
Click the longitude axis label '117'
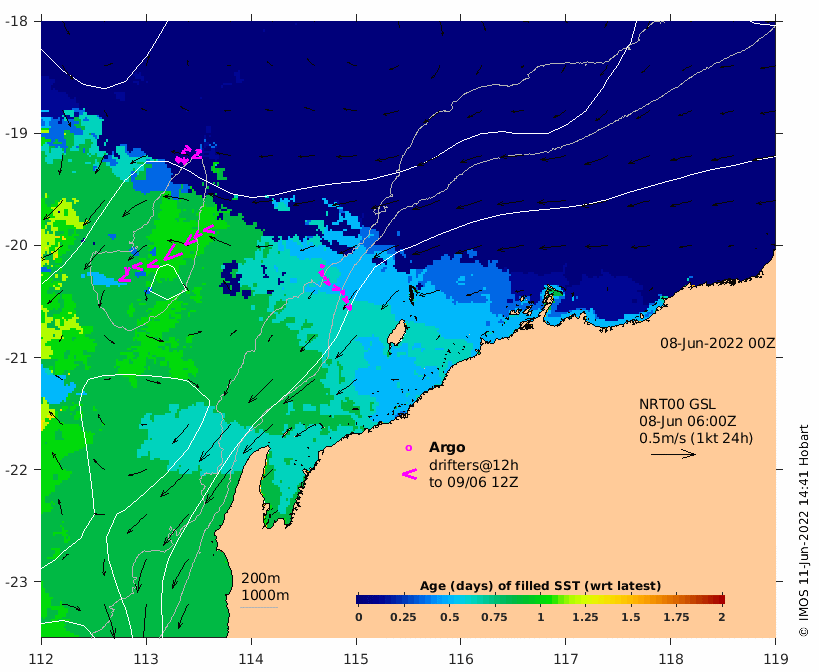click(566, 659)
